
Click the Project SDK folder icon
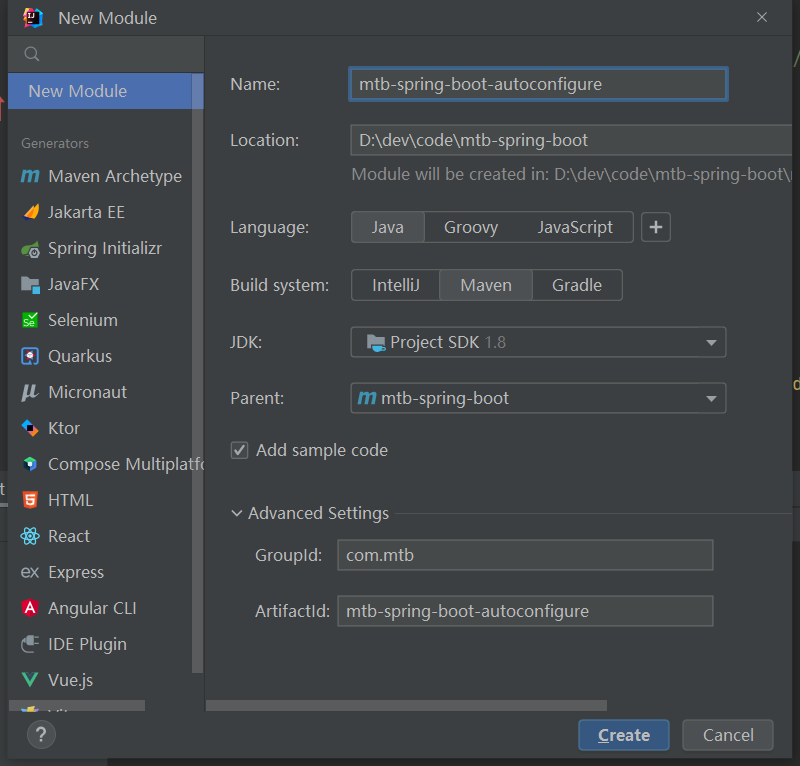[x=376, y=342]
